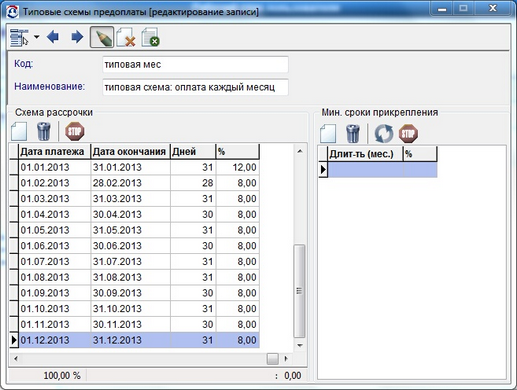The image size is (517, 390).
Task: Select highlighted cell 01.12.2013
Action: tap(55, 340)
